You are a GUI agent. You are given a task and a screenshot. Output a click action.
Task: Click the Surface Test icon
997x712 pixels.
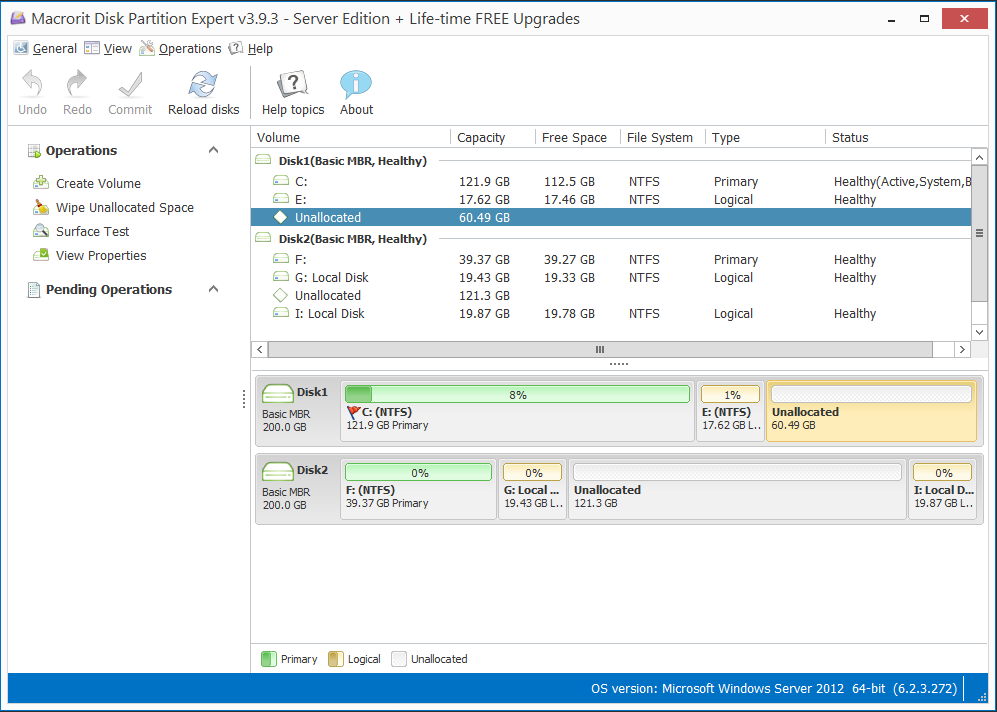[41, 231]
